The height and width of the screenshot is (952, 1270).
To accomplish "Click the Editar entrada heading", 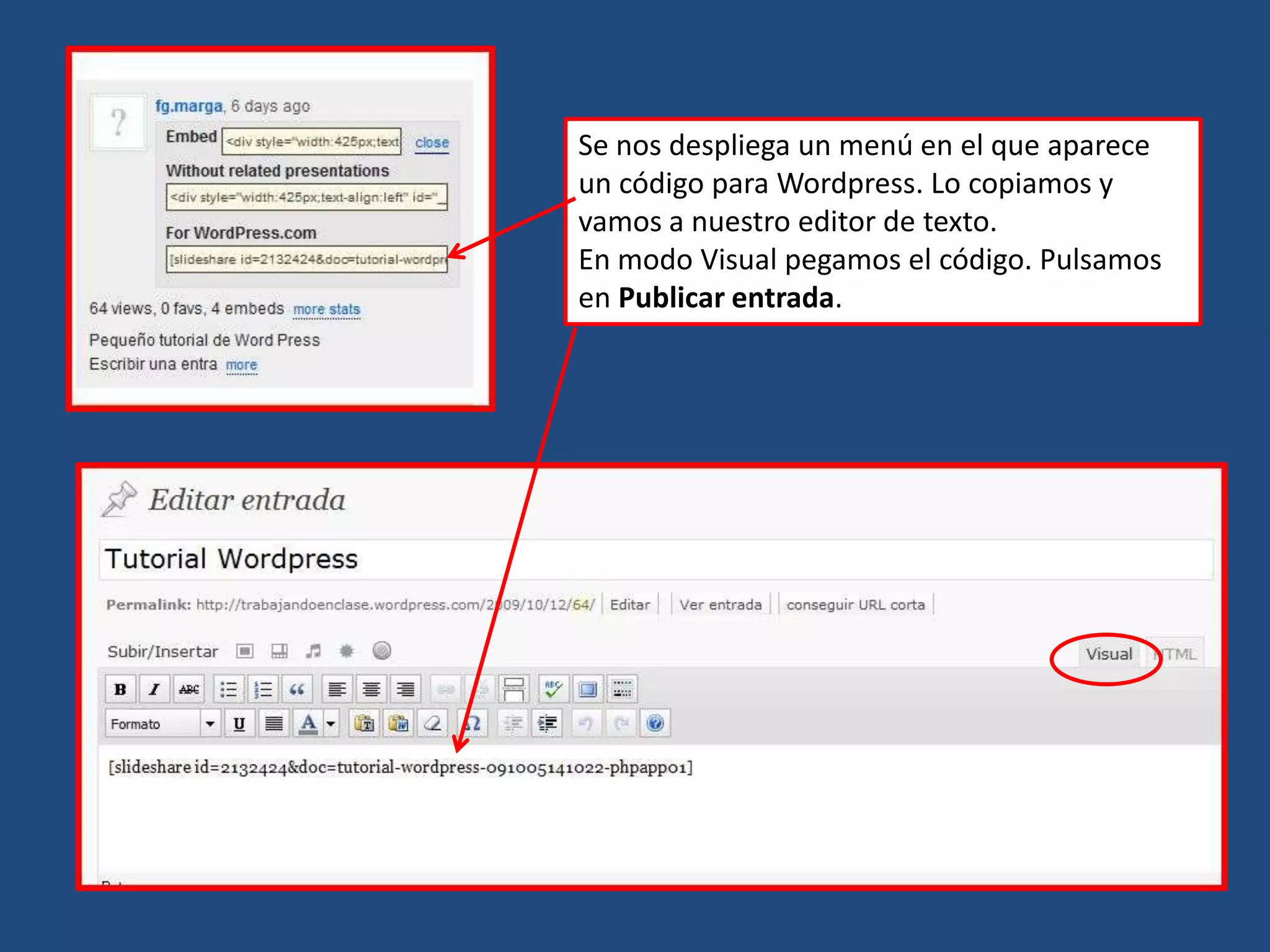I will pyautogui.click(x=247, y=500).
